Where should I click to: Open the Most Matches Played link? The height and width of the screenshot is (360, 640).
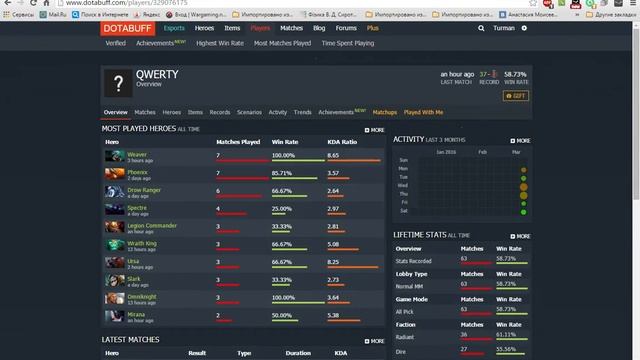[x=282, y=43]
